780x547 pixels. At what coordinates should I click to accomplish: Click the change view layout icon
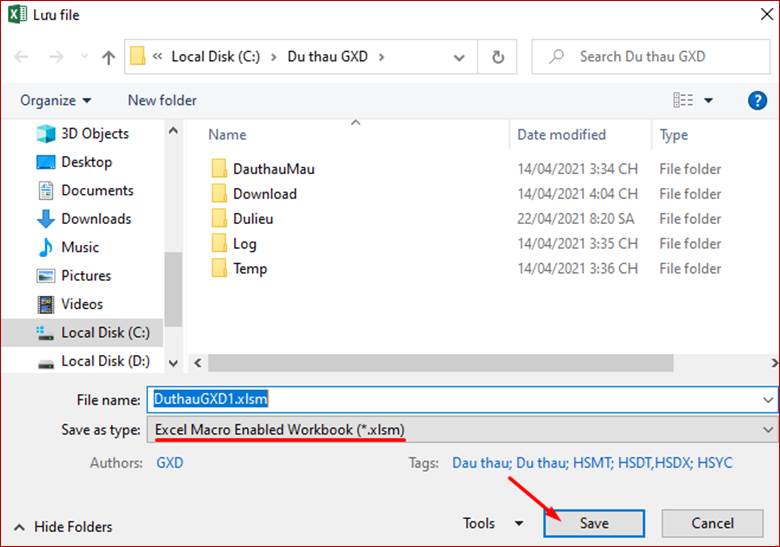pyautogui.click(x=683, y=100)
